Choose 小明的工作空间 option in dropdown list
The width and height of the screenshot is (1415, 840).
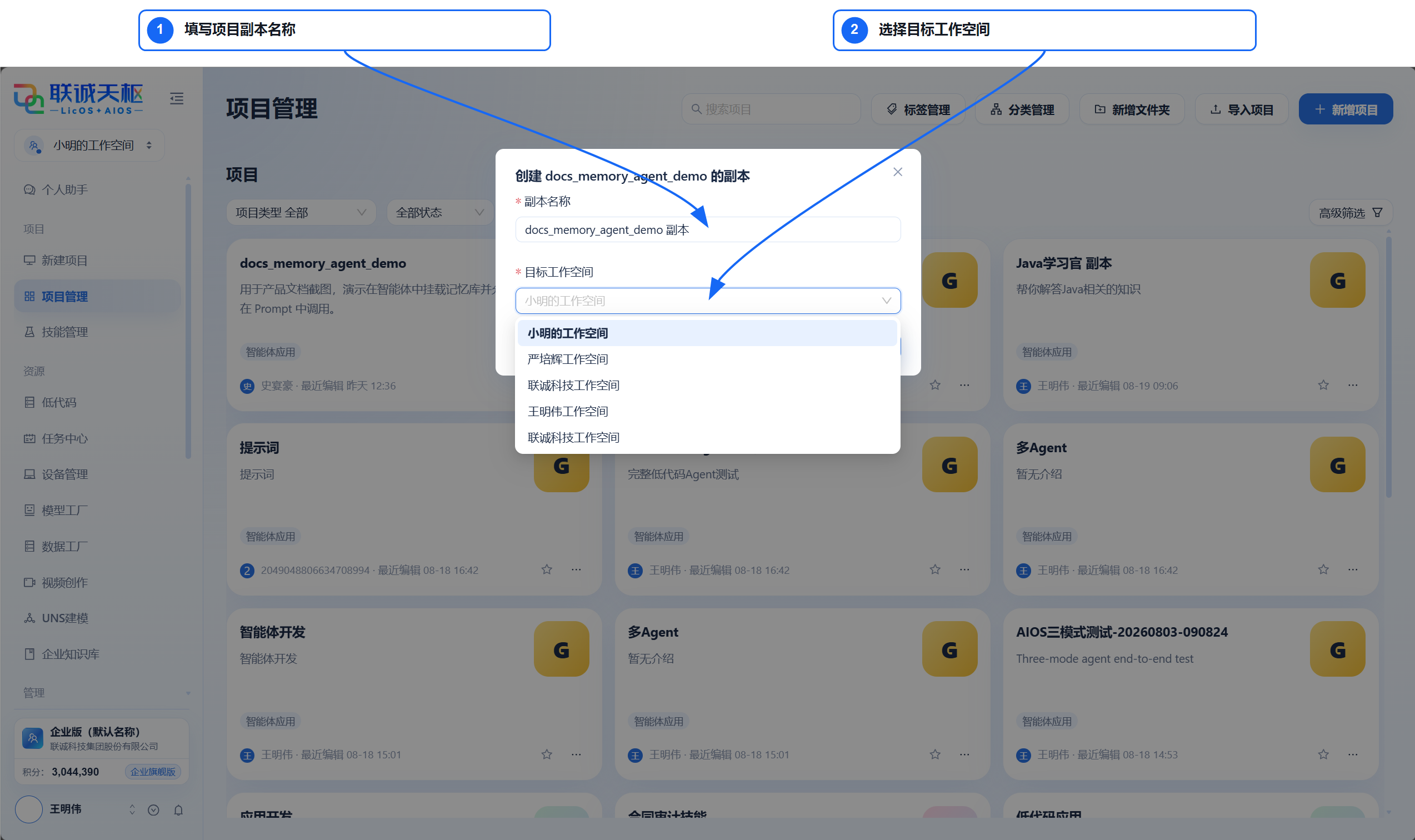[708, 333]
